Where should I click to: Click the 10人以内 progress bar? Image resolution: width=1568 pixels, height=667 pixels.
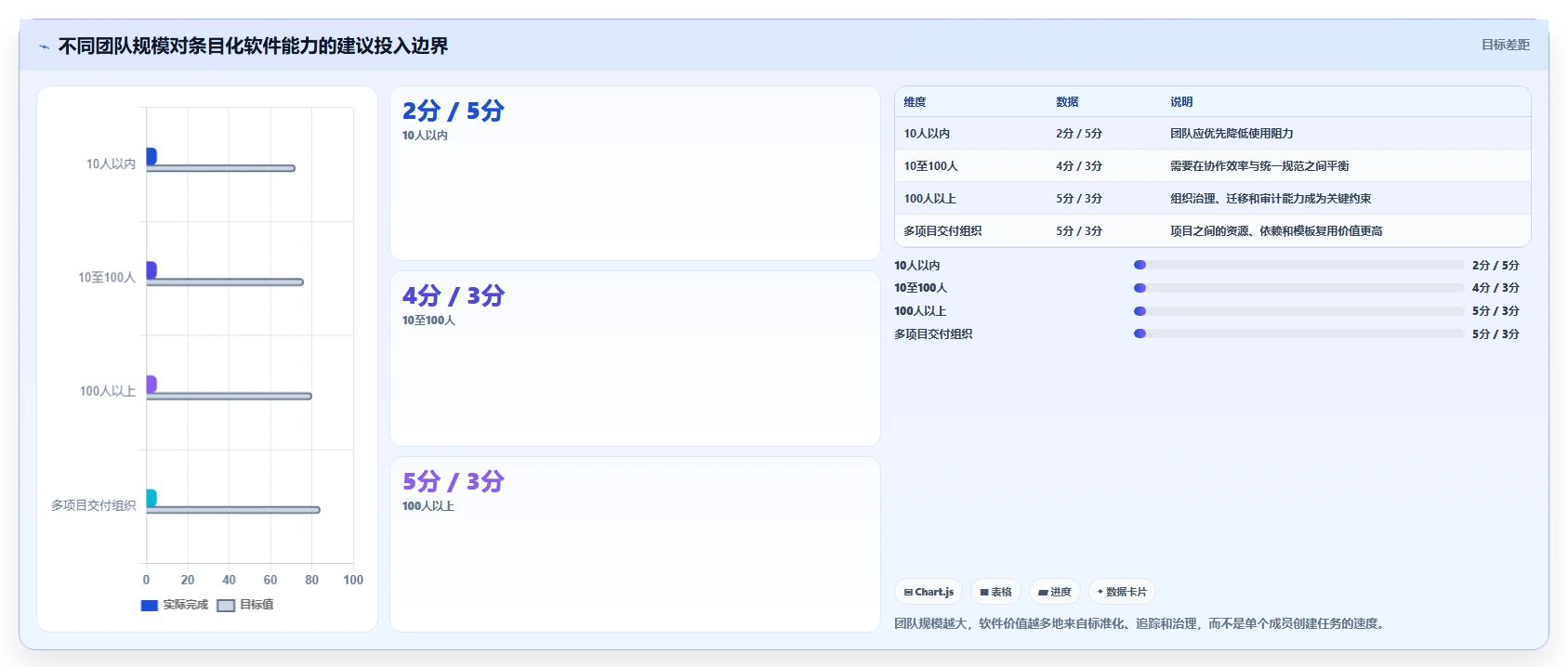point(1298,265)
